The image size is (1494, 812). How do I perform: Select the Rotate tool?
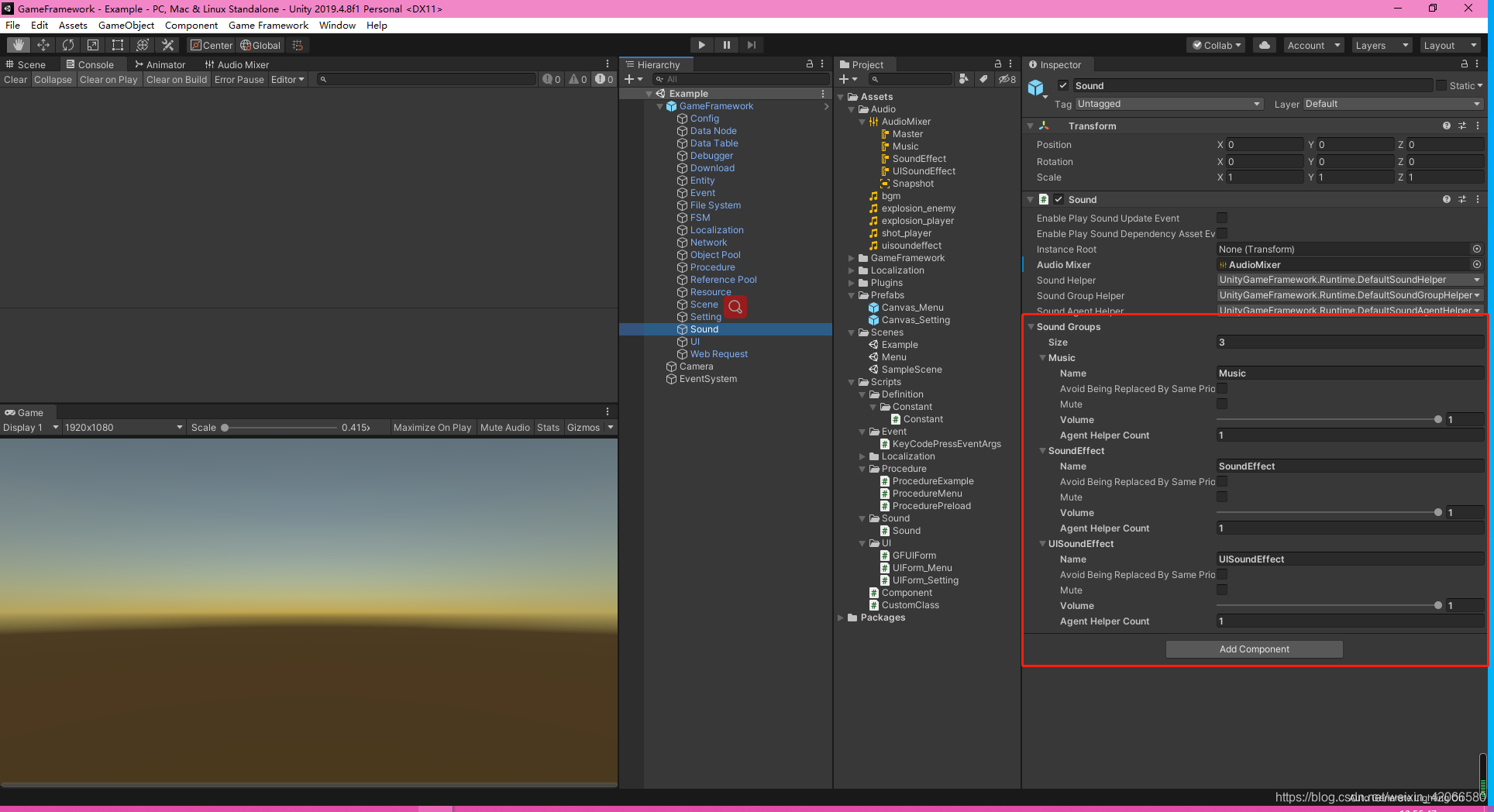coord(68,44)
